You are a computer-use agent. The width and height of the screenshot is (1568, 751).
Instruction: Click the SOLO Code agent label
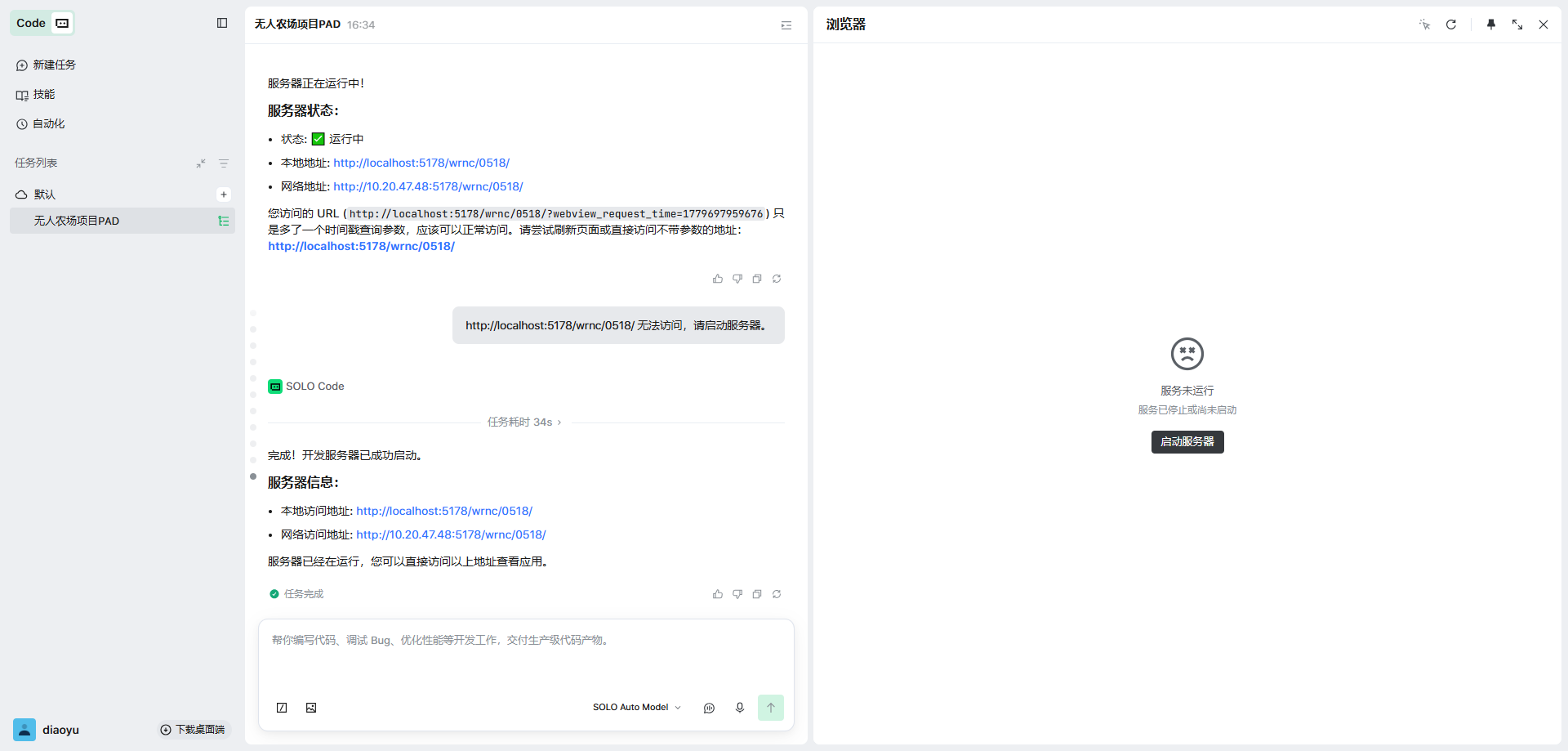coord(306,387)
